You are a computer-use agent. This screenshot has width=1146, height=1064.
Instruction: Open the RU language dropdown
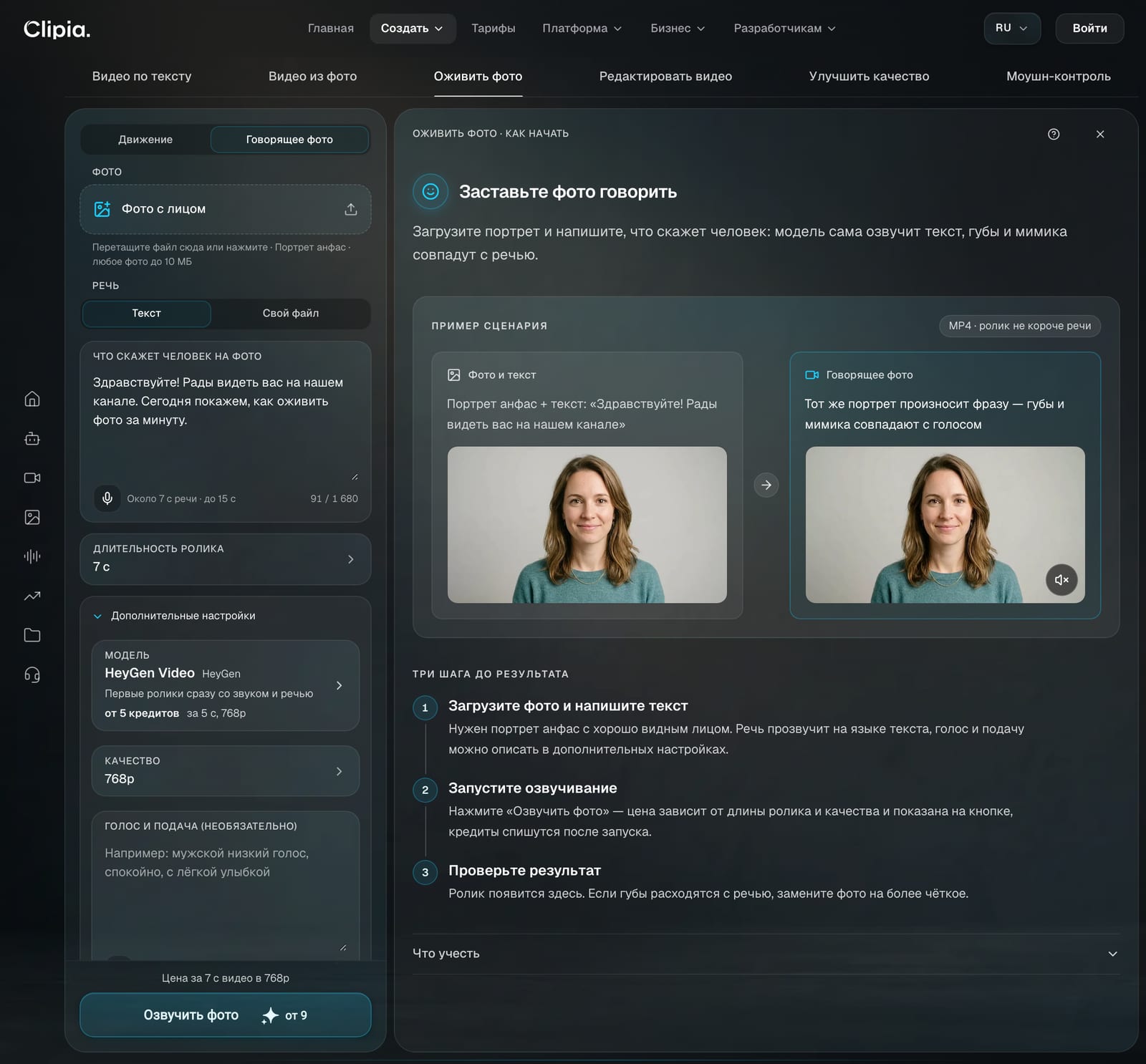click(1011, 28)
